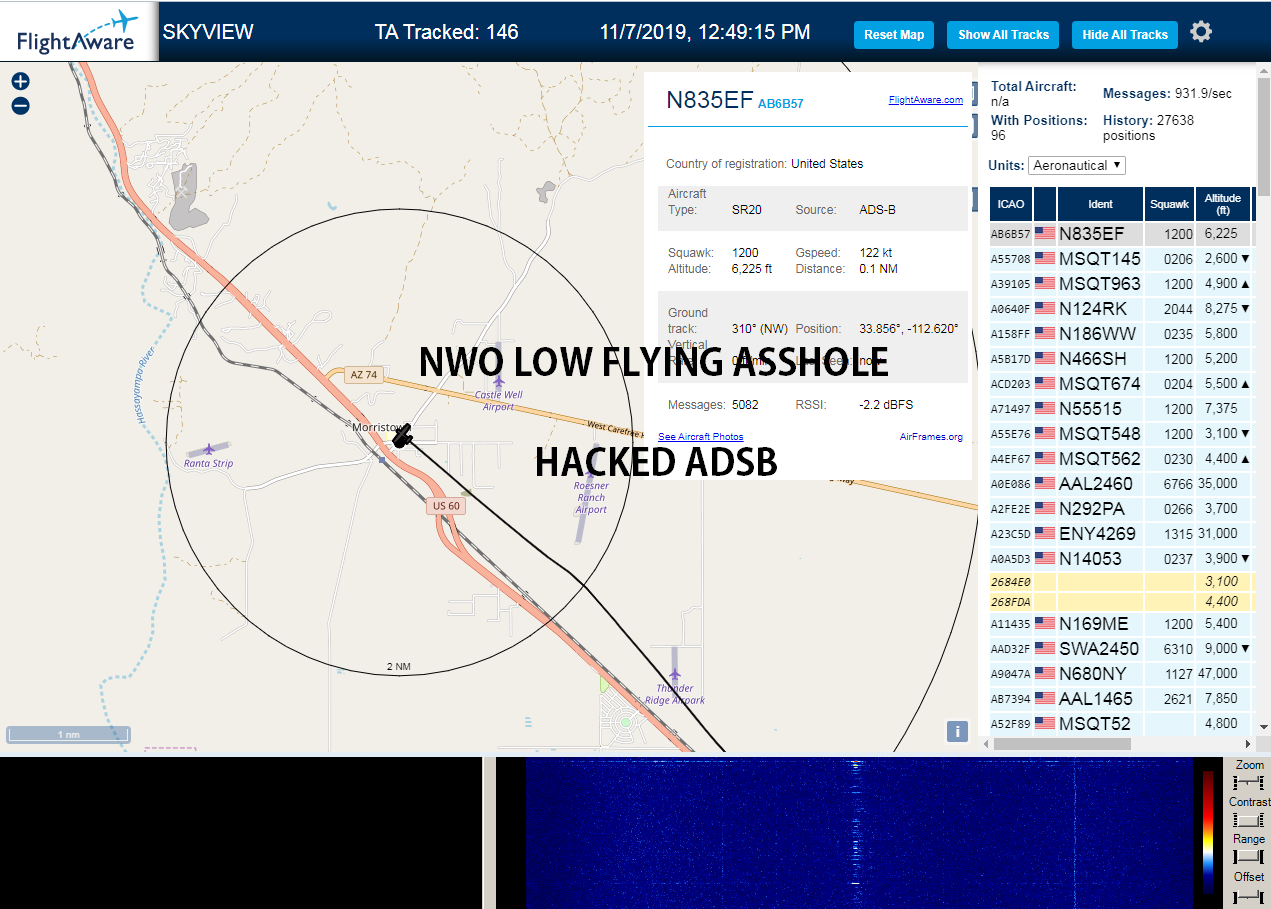Click scrollbar down arrow of aircraft panel
The height and width of the screenshot is (909, 1271).
click(1263, 727)
